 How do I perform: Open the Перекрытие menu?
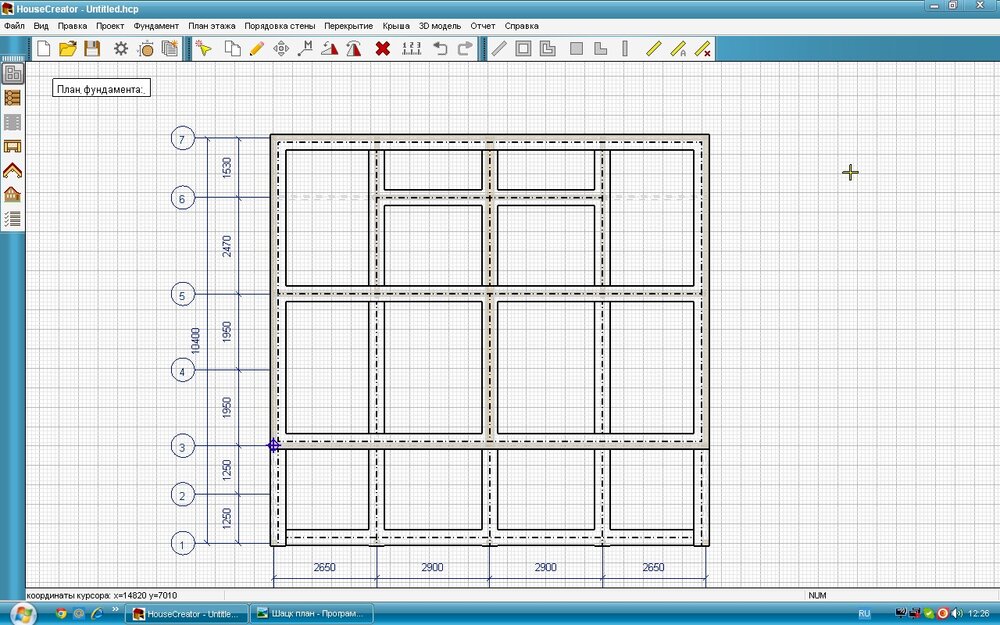[x=348, y=26]
